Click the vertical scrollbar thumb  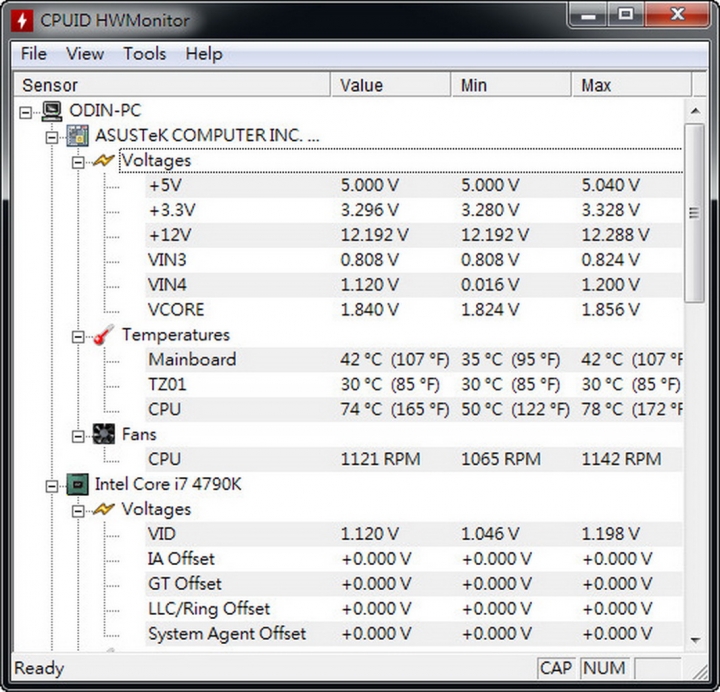695,213
